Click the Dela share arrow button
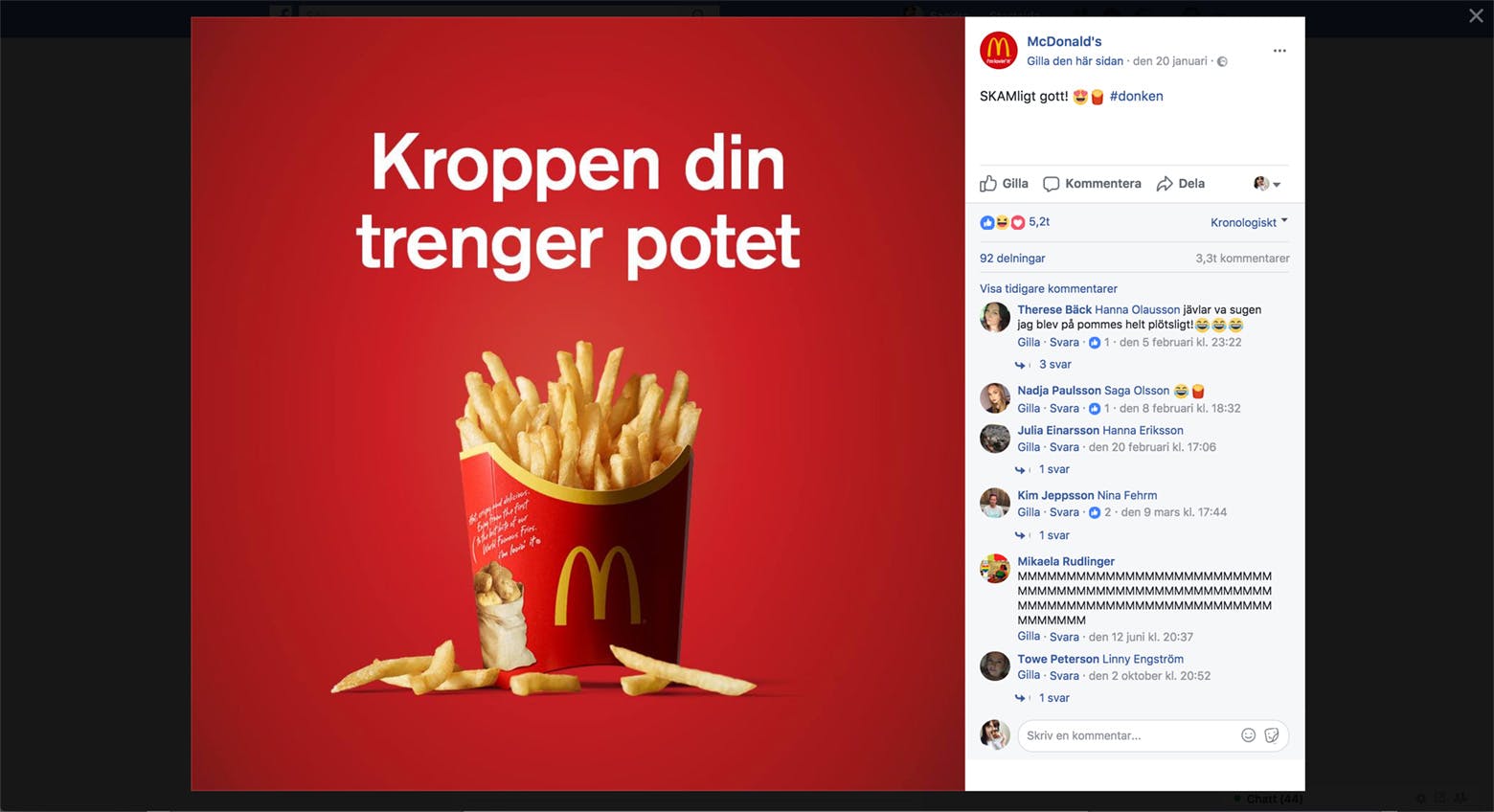 point(1181,184)
